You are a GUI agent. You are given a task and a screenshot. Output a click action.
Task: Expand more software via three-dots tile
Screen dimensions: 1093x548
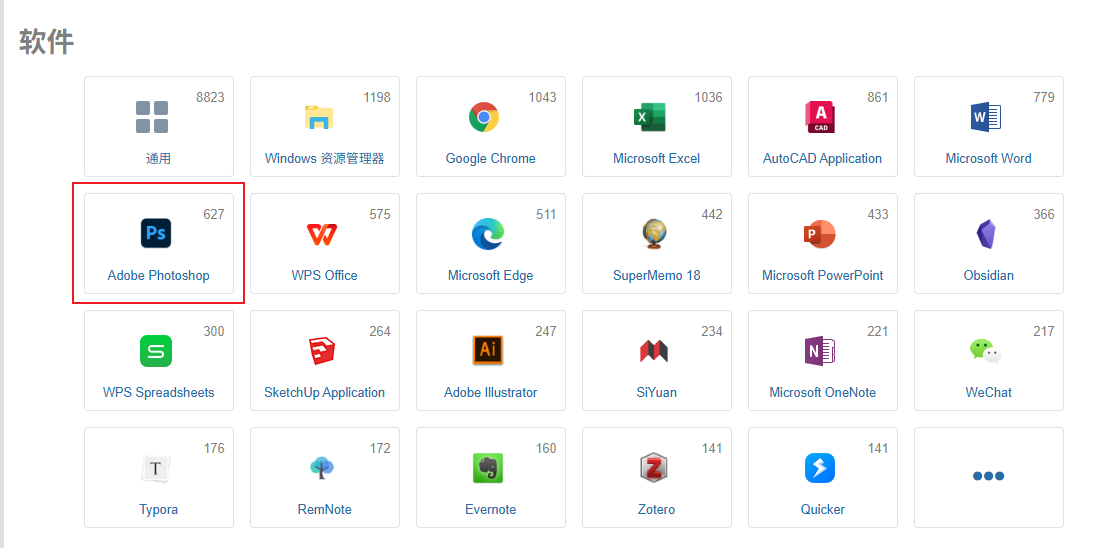[988, 478]
